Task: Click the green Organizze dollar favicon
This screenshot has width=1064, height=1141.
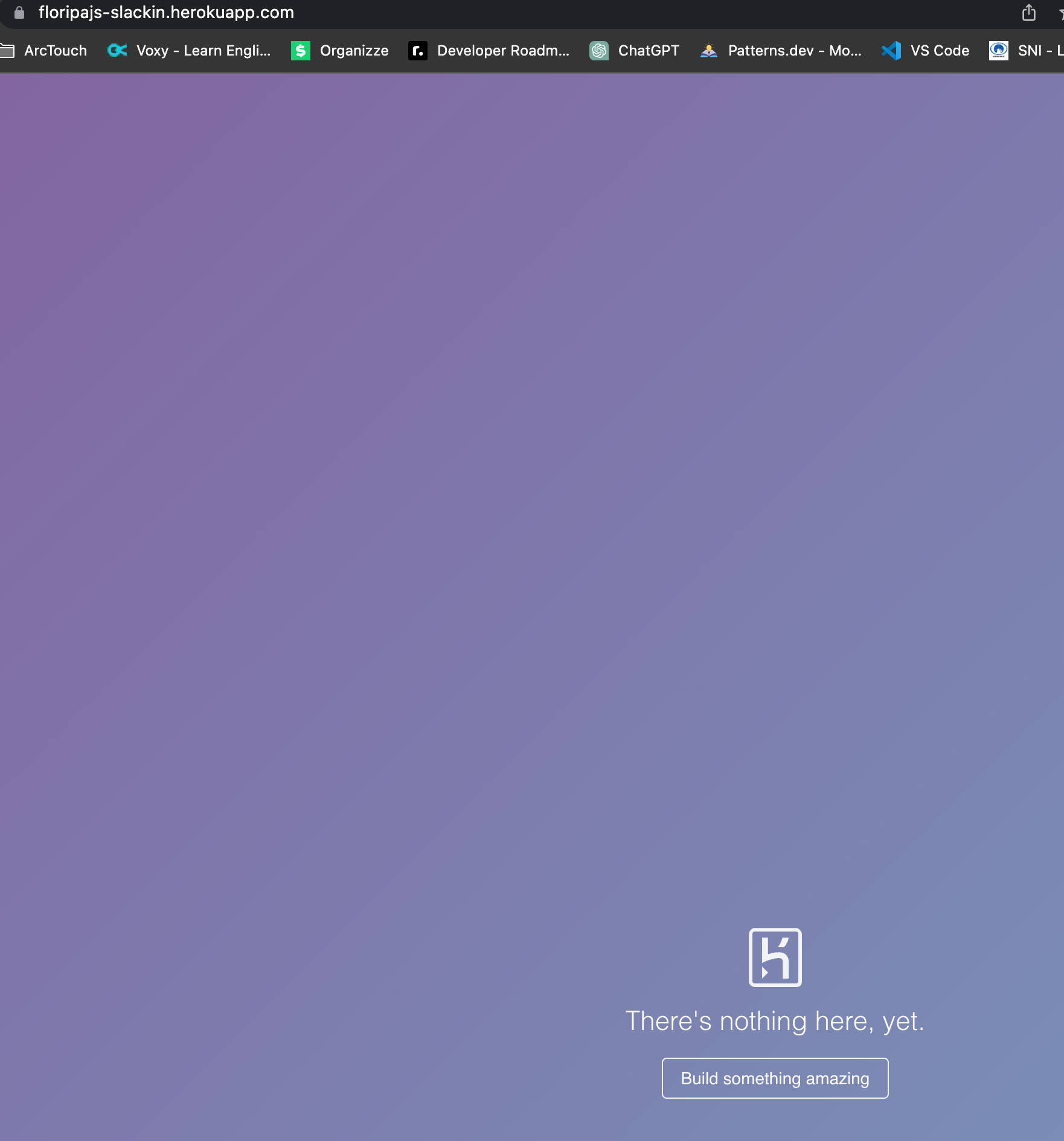Action: pyautogui.click(x=301, y=51)
